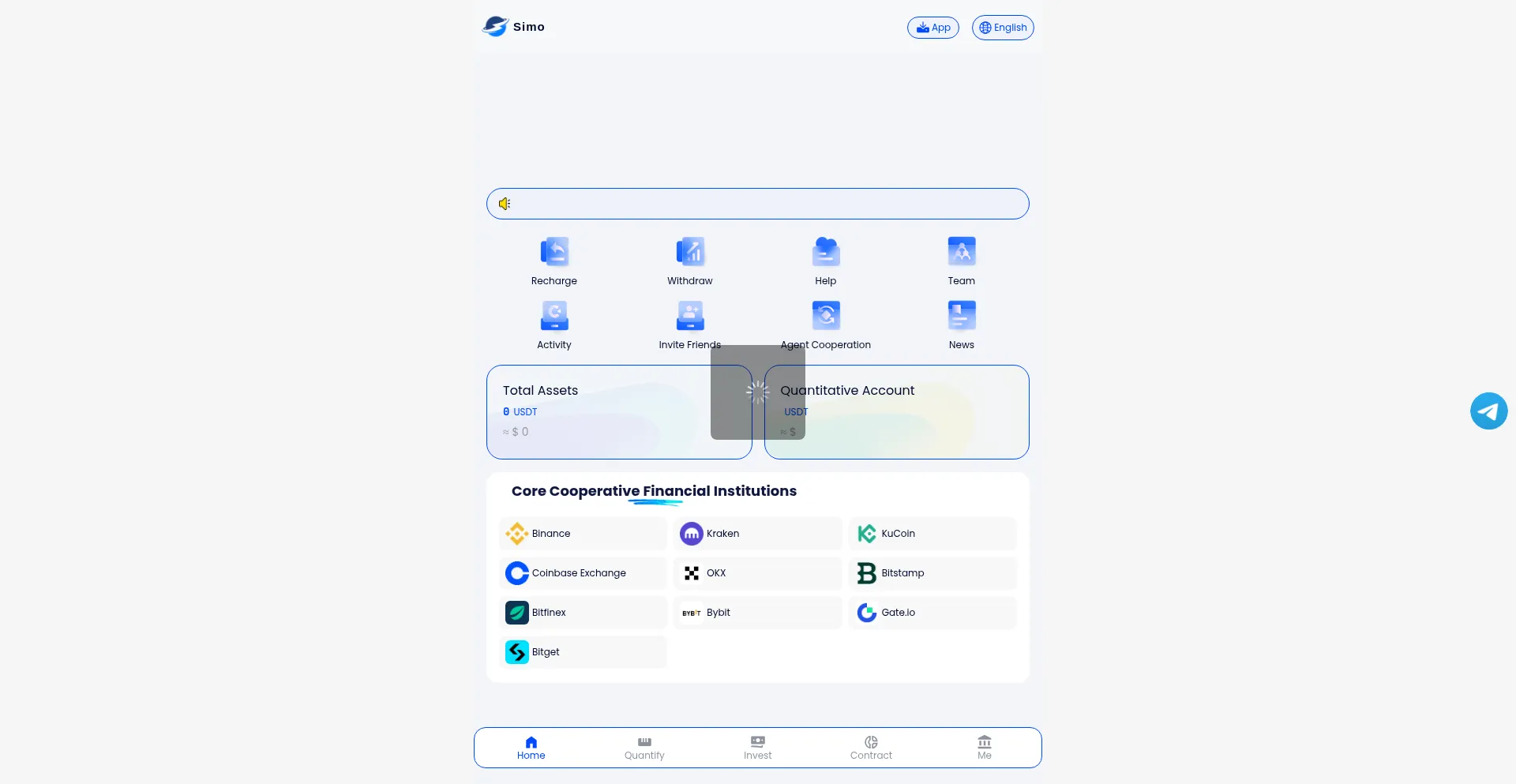Click the App download button
The width and height of the screenshot is (1516, 784).
coord(932,28)
